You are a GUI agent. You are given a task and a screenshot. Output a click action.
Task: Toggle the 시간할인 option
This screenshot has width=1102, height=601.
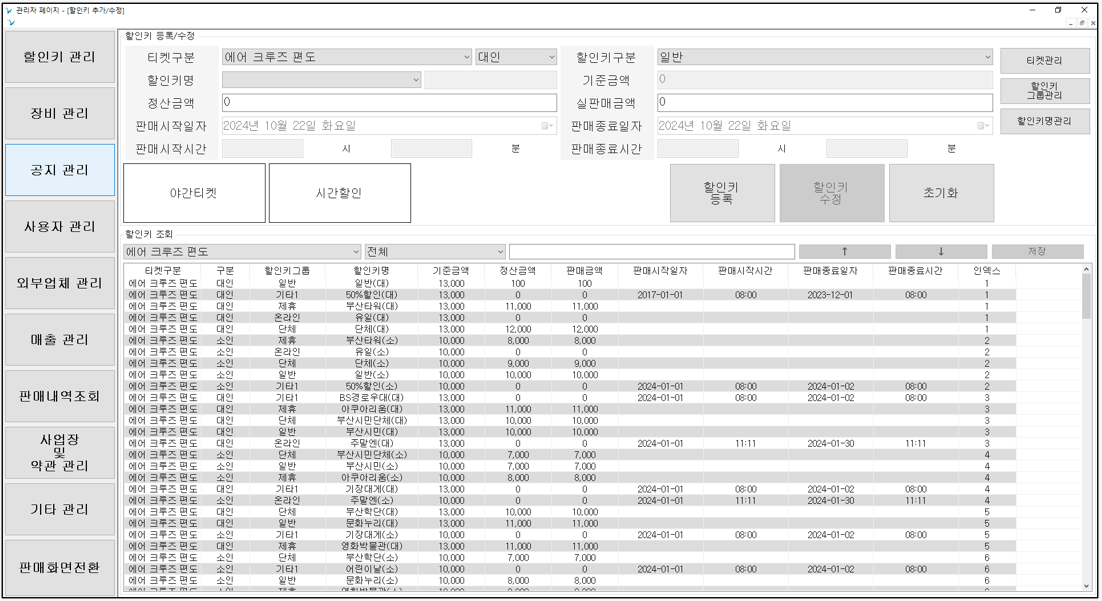[339, 193]
